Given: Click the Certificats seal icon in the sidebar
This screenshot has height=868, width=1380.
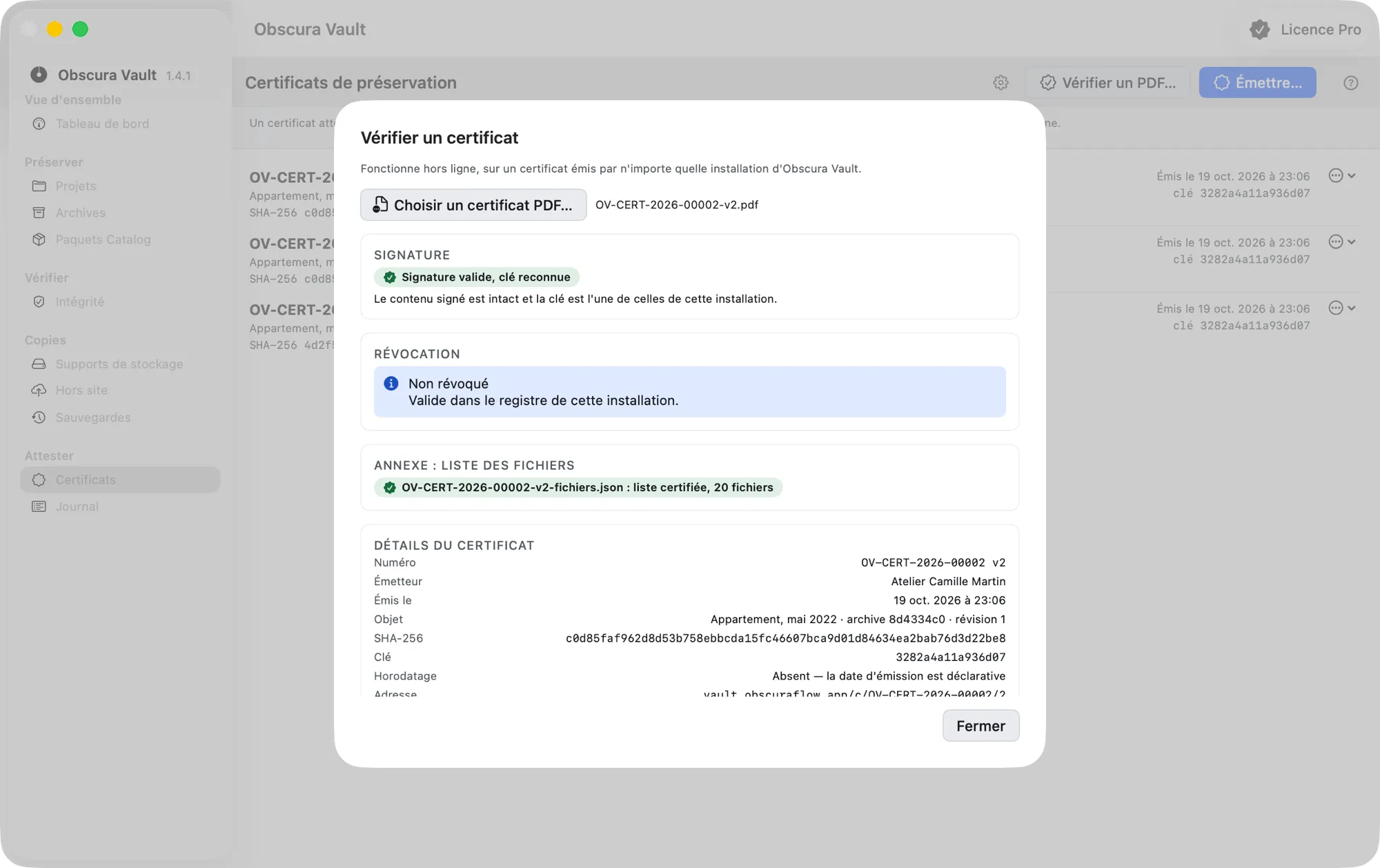Looking at the screenshot, I should point(39,480).
